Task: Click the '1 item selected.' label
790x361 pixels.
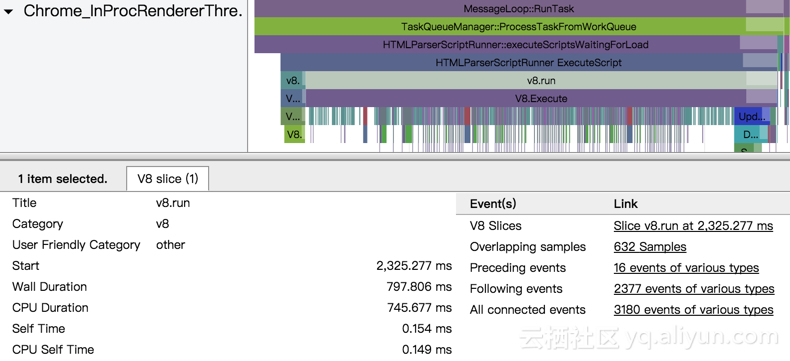Action: 62,179
